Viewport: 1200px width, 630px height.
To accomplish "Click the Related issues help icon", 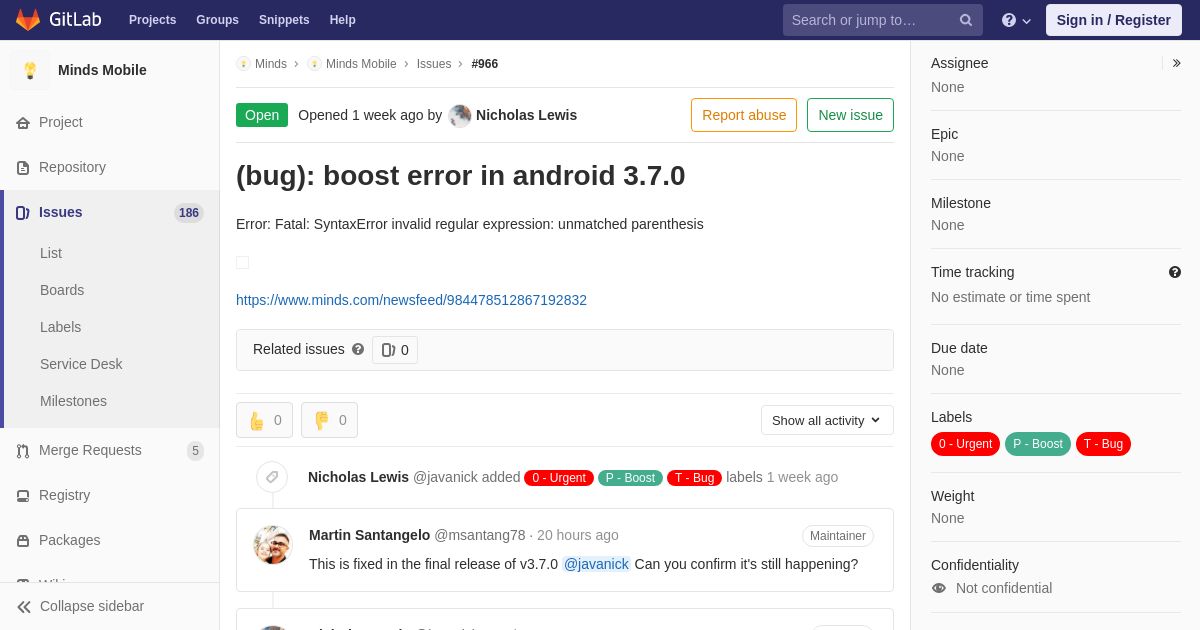I will point(358,349).
